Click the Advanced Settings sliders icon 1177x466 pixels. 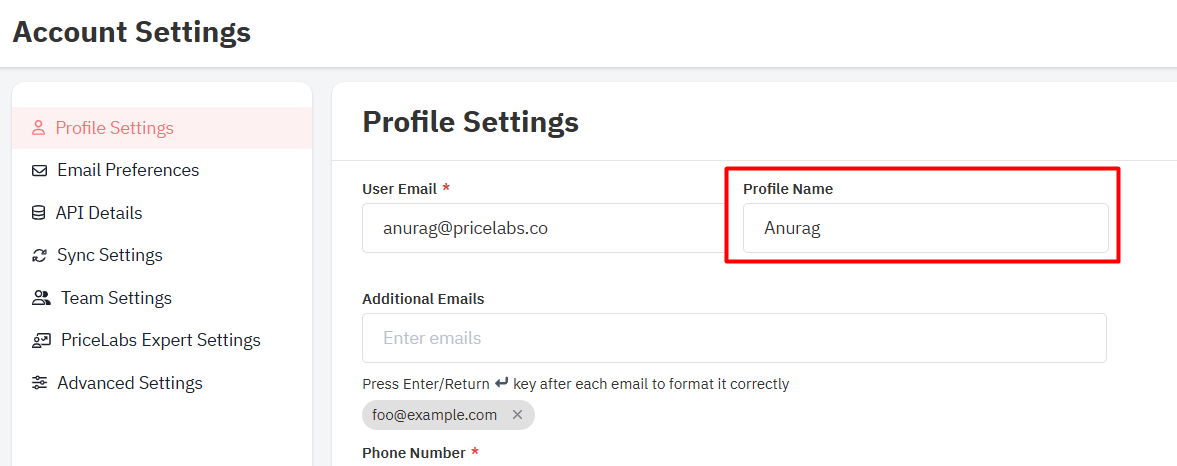pos(39,383)
